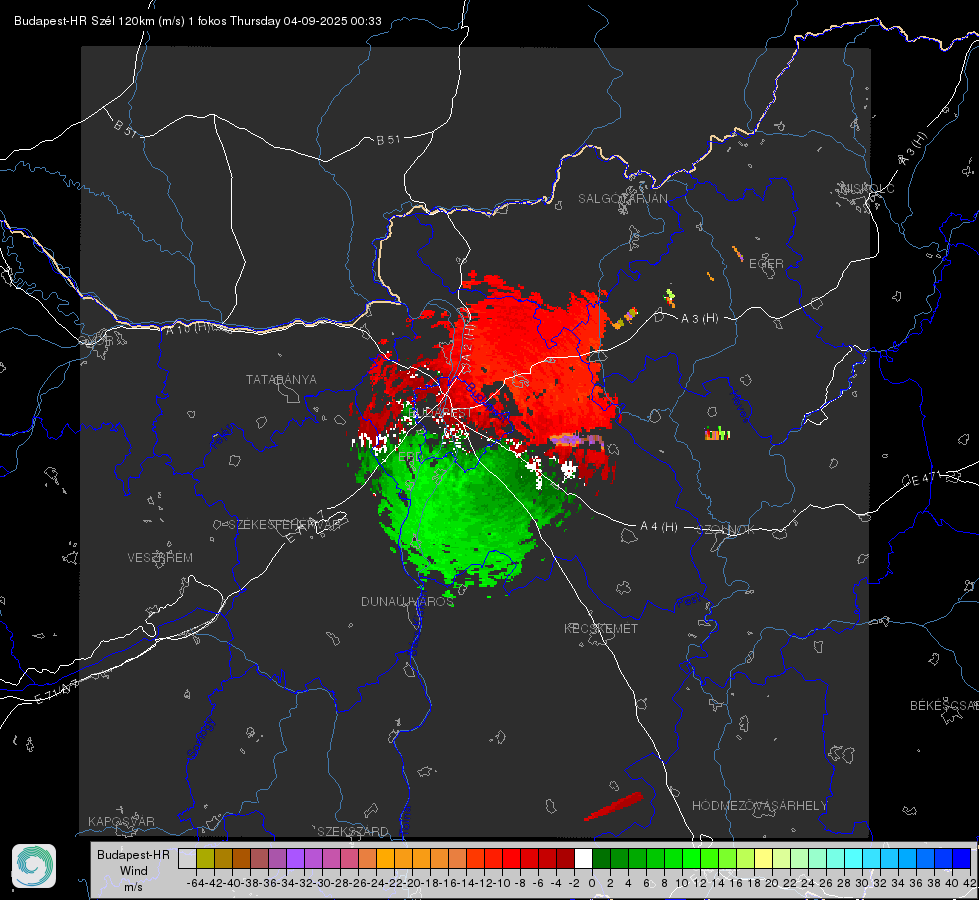Click the SZEKSZÁRD city label

353,831
